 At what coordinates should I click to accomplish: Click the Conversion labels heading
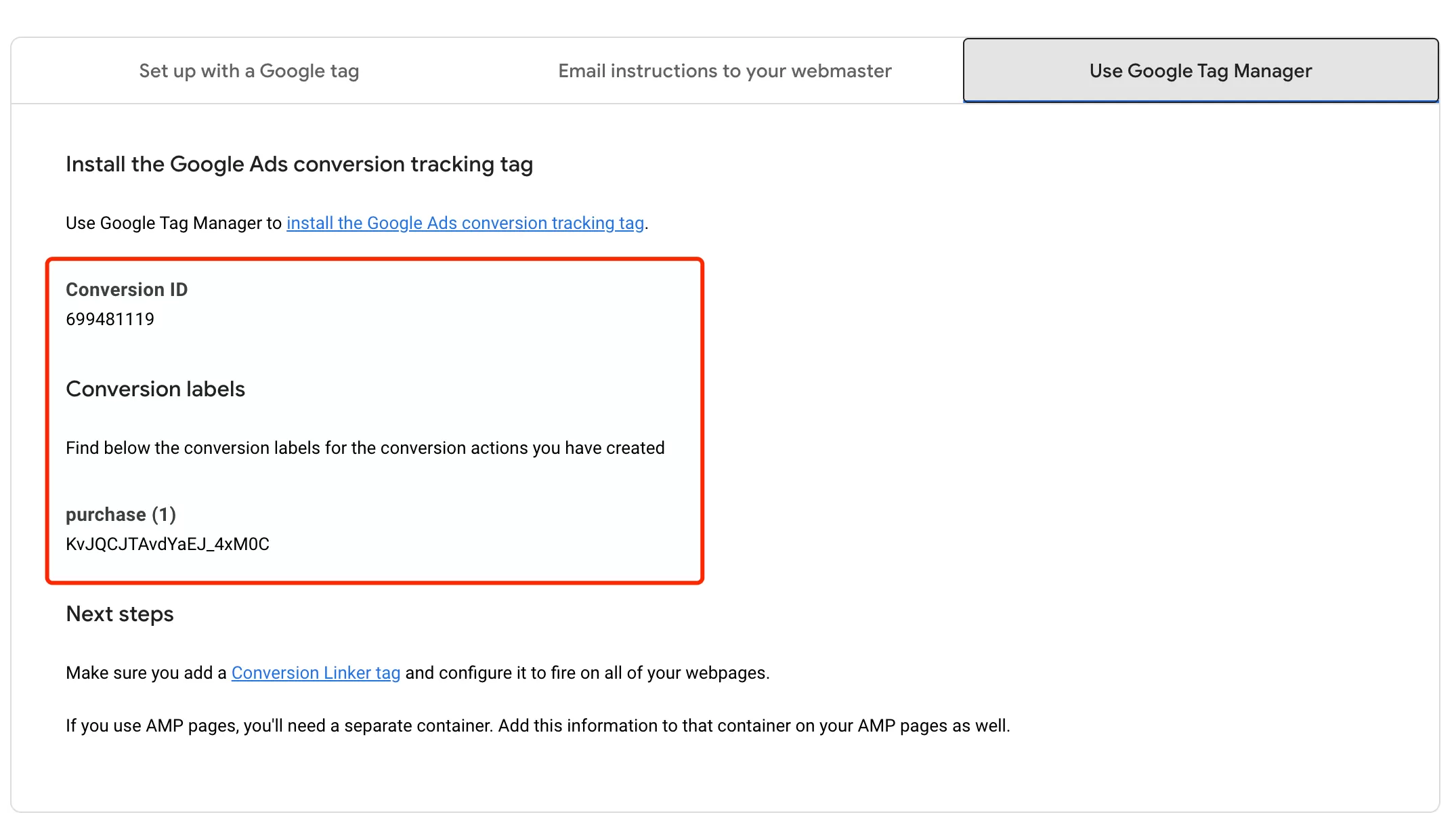click(155, 389)
